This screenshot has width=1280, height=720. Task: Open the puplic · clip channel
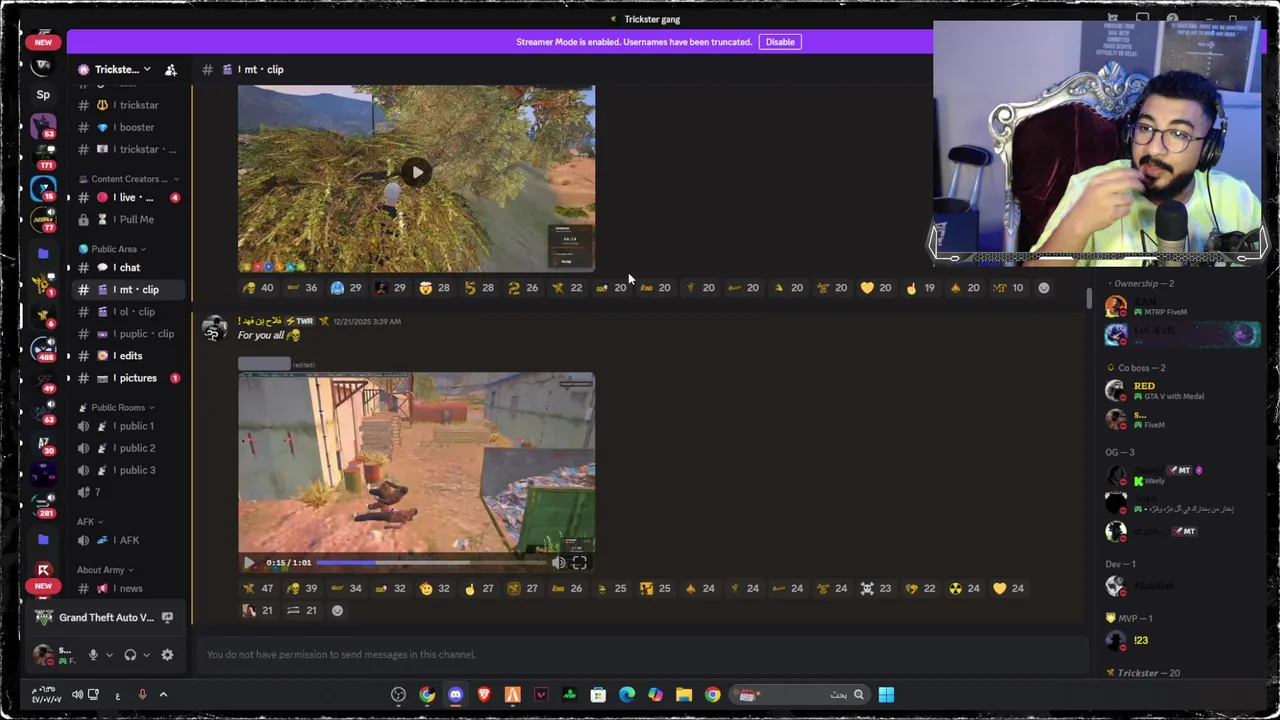pyautogui.click(x=130, y=333)
